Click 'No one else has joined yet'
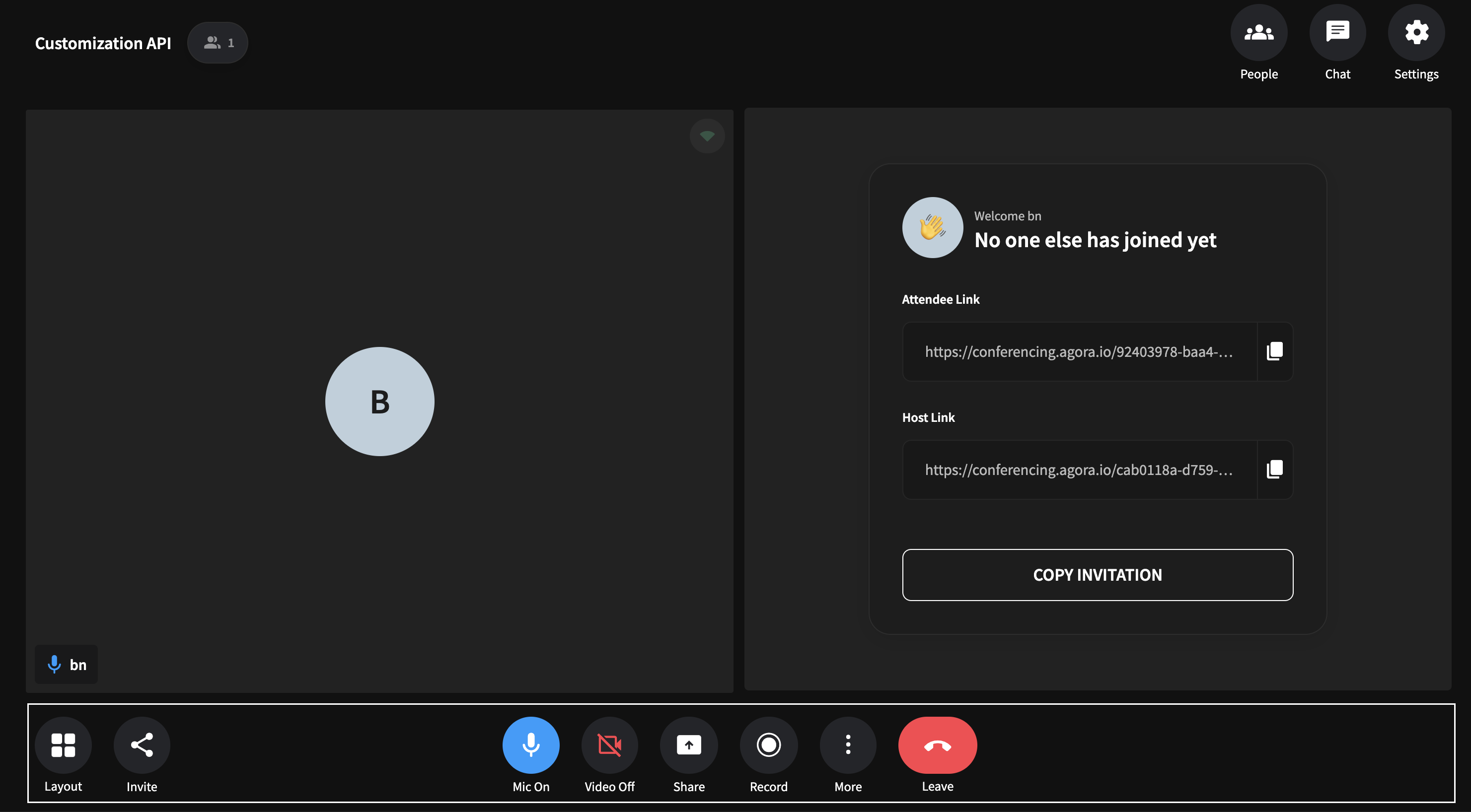The width and height of the screenshot is (1471, 812). 1095,240
